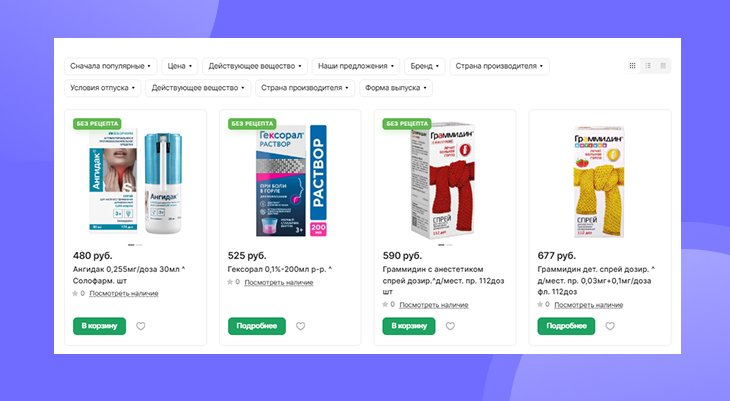
Task: Click the rating star under Гексорал
Action: point(230,282)
